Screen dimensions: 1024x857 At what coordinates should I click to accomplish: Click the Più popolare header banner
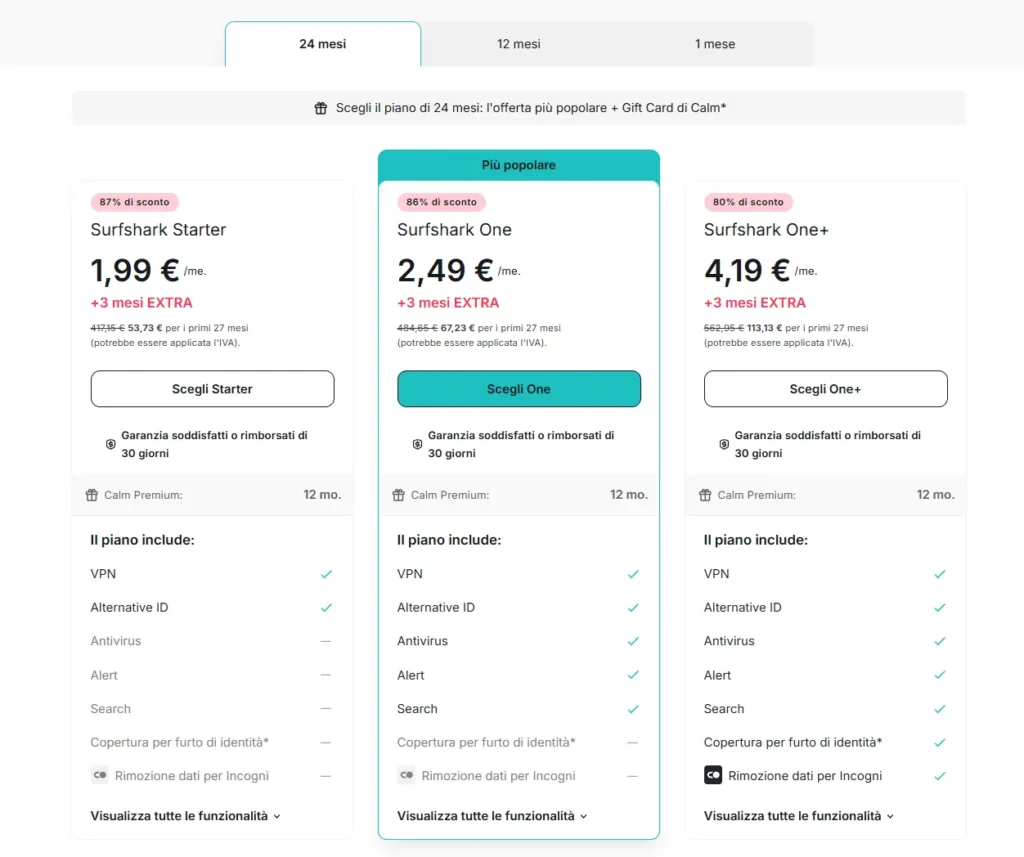pos(518,164)
